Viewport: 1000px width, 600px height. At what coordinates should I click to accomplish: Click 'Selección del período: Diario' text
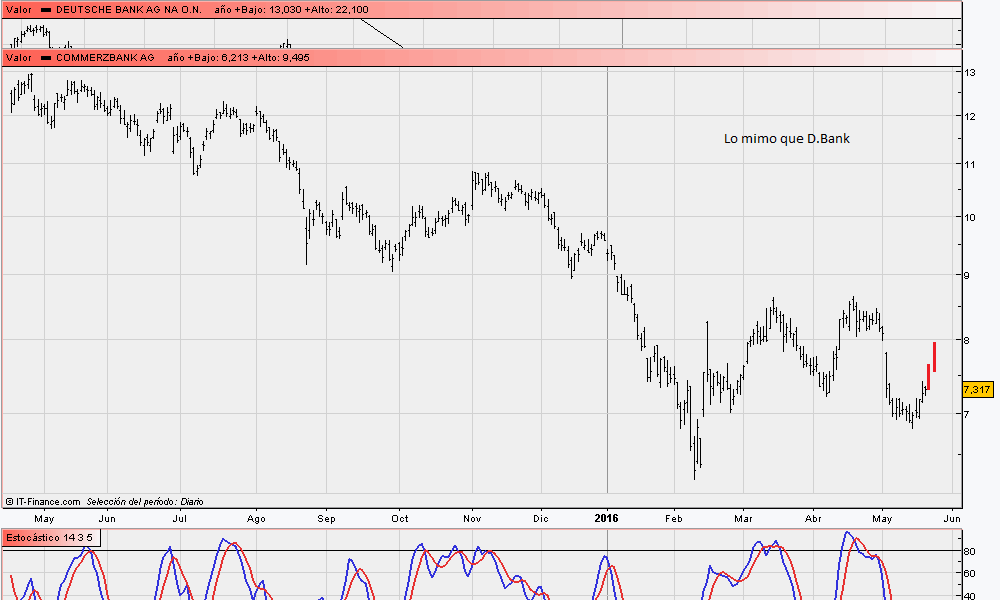[x=144, y=502]
